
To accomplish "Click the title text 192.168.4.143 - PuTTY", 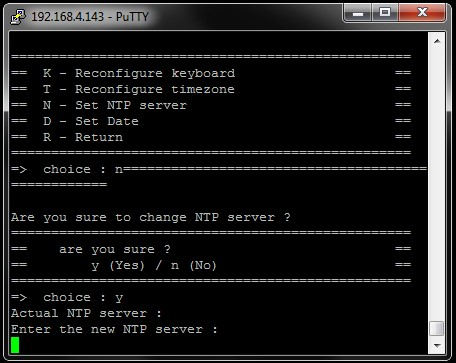I will click(x=90, y=17).
